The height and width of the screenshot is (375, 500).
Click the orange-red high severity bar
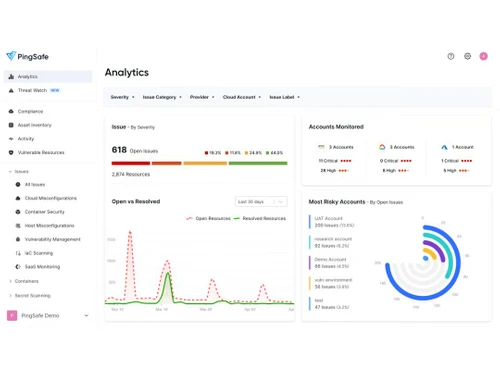tap(166, 163)
